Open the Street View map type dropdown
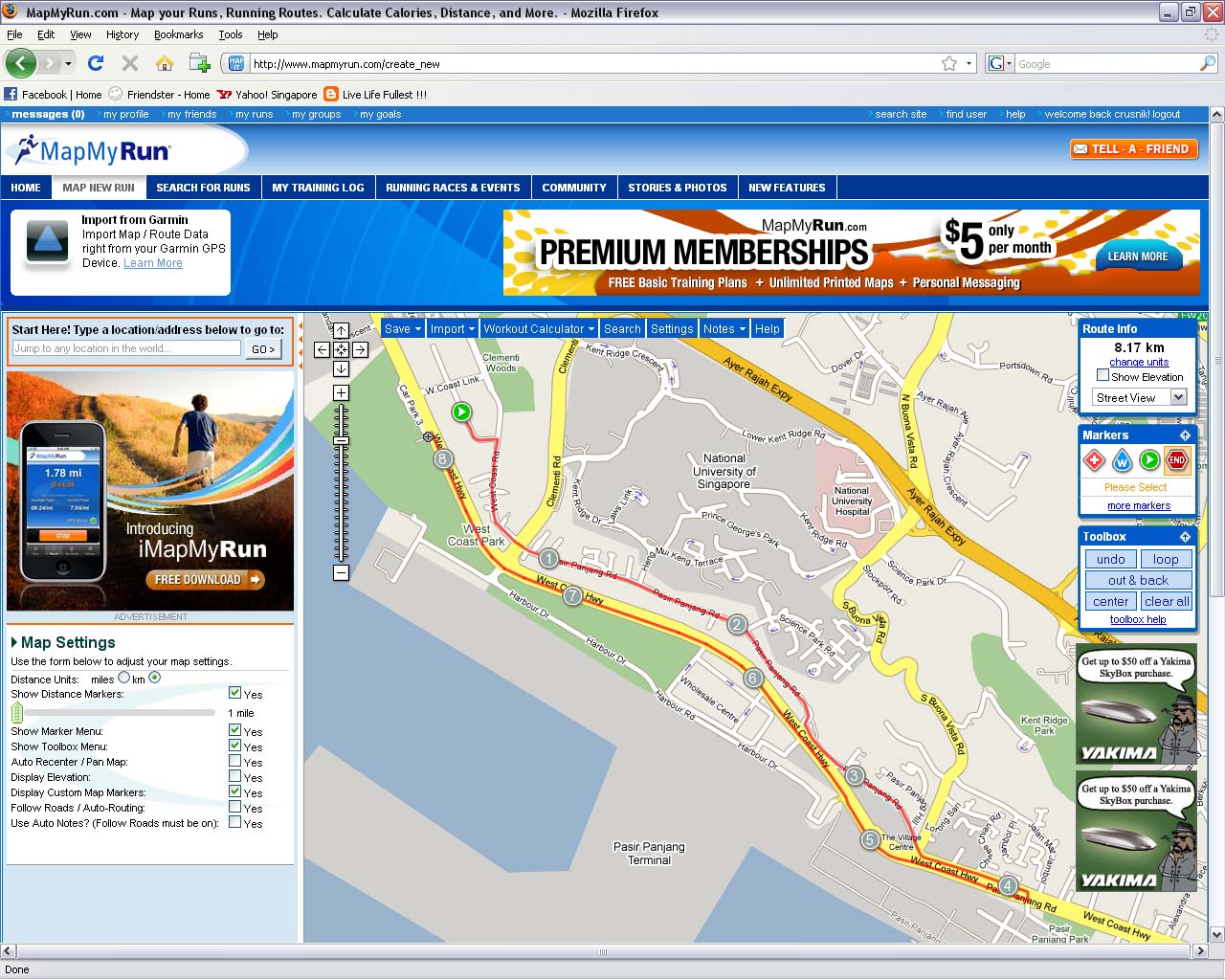1225x980 pixels. (x=1140, y=397)
